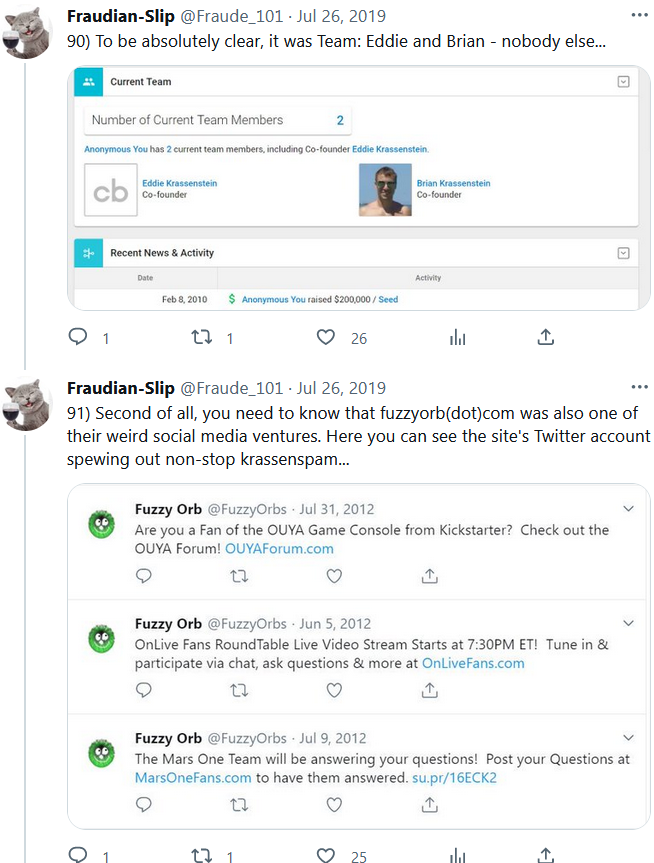Retweet the OnLive Fans RoundTable embedded tweet
This screenshot has width=654, height=863.
(239, 689)
